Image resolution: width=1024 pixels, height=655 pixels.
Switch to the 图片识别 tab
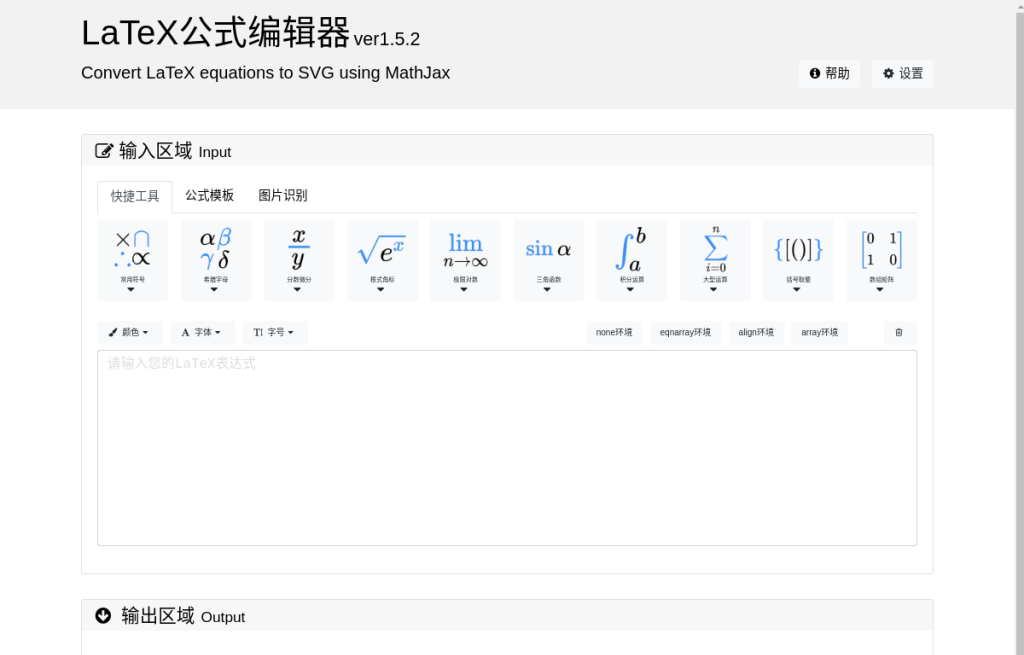tap(283, 196)
